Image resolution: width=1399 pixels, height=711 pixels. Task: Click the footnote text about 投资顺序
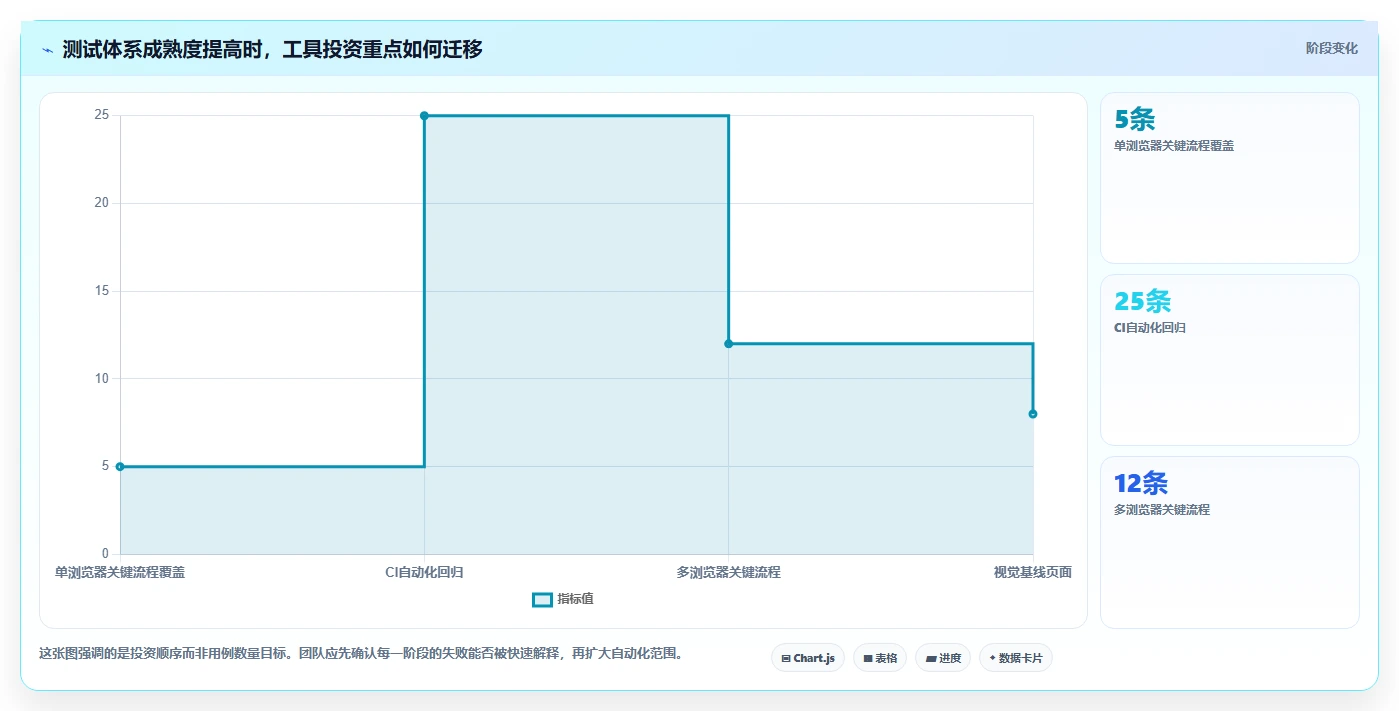[x=361, y=654]
